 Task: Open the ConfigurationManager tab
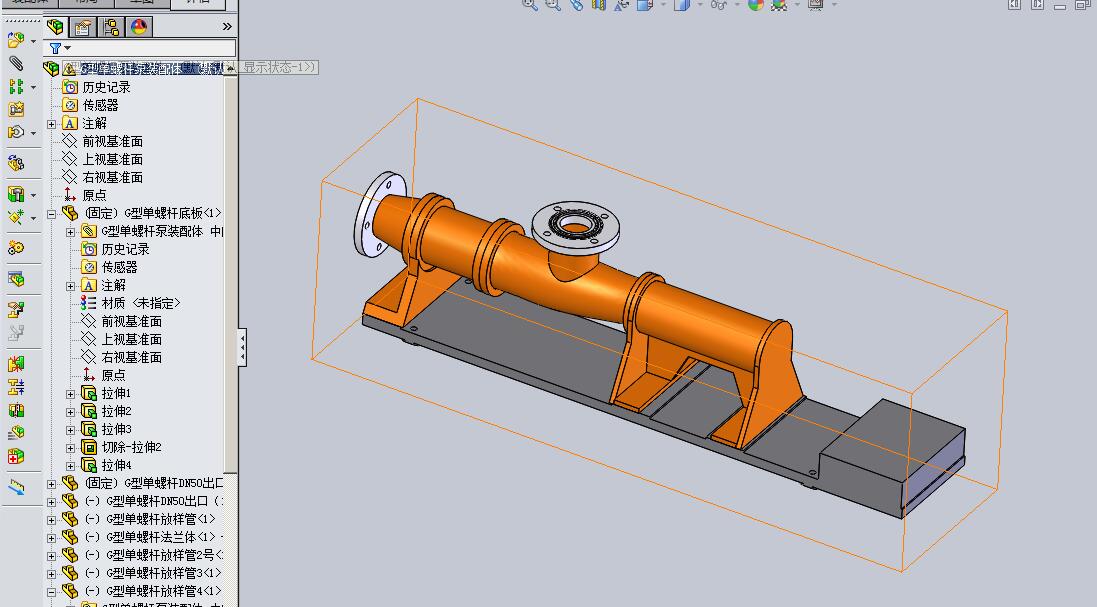[x=111, y=27]
